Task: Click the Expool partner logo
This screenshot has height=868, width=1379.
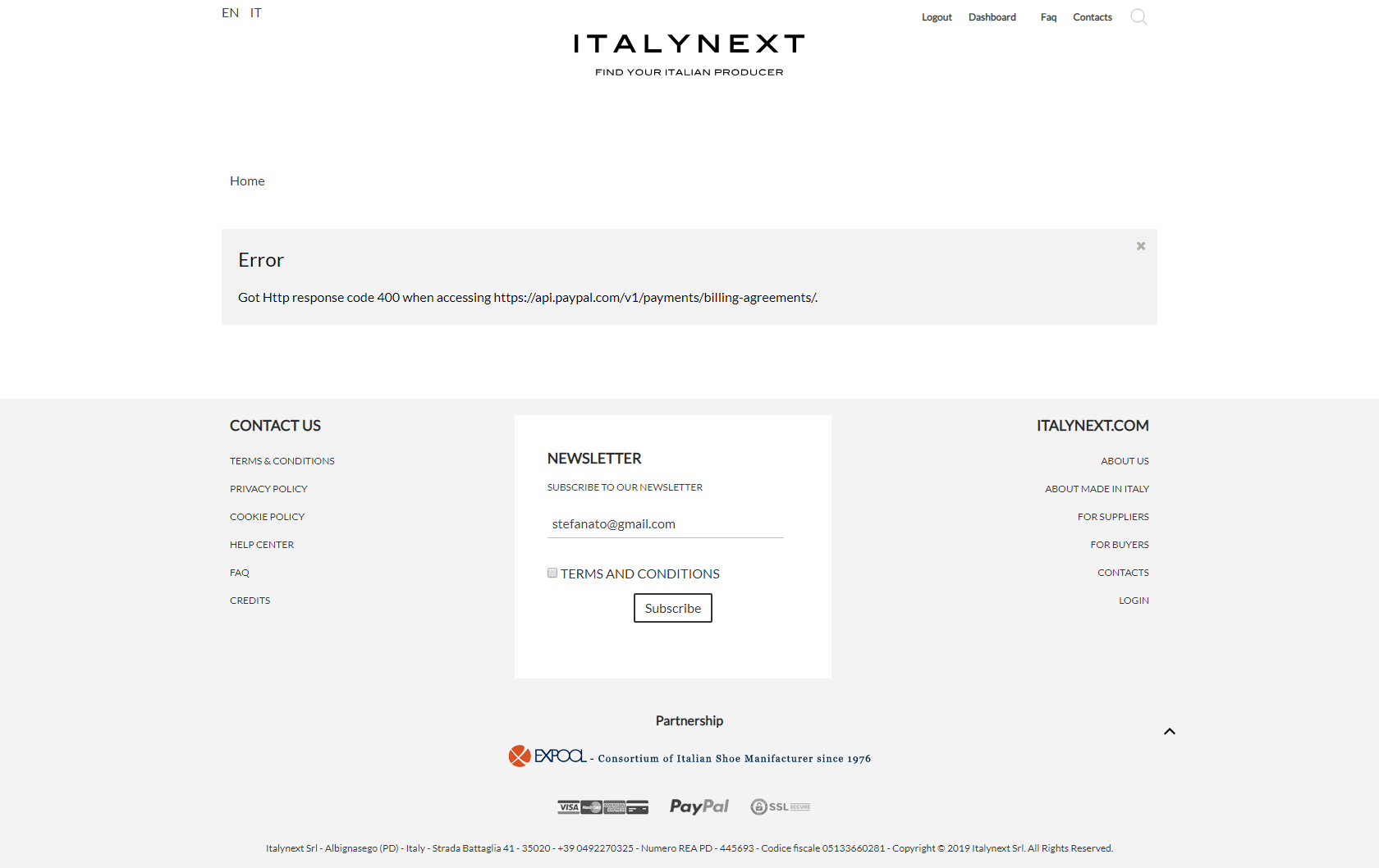Action: click(547, 756)
